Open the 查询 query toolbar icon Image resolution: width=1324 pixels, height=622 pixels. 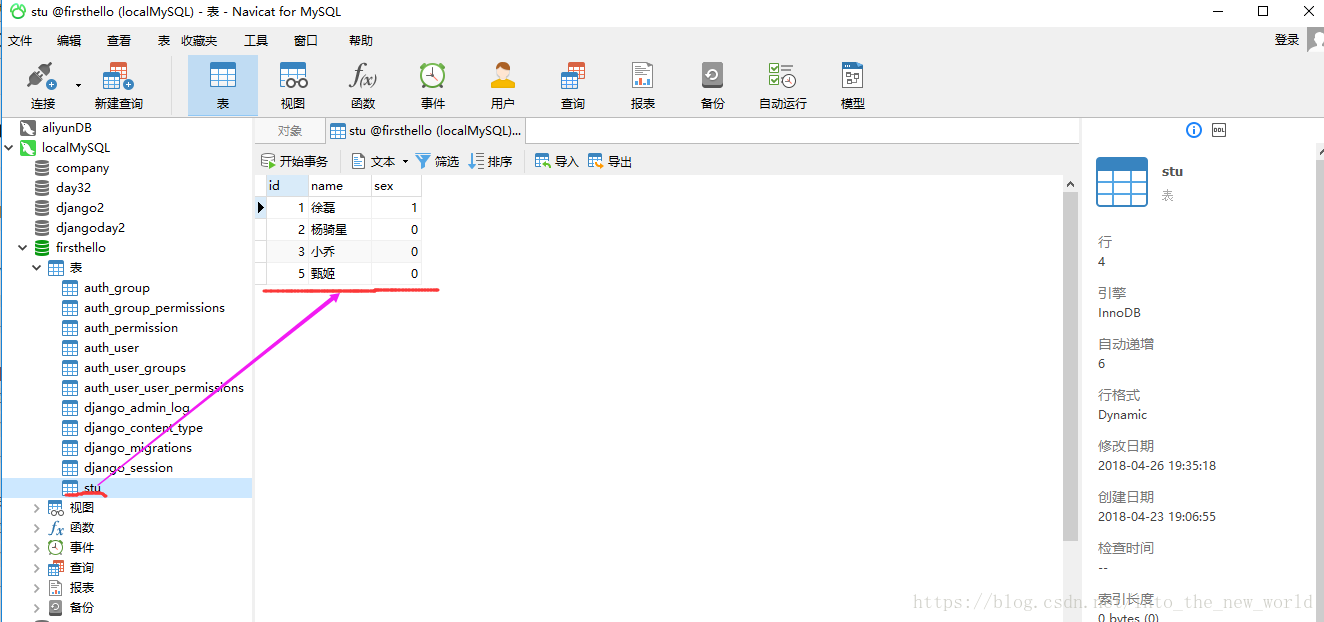point(573,85)
